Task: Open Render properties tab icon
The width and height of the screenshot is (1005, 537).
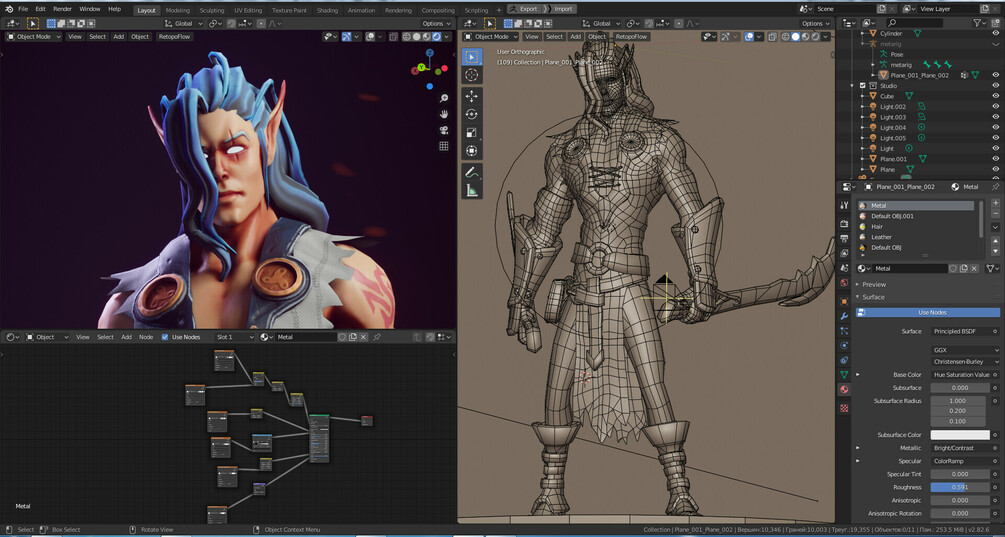Action: point(844,224)
